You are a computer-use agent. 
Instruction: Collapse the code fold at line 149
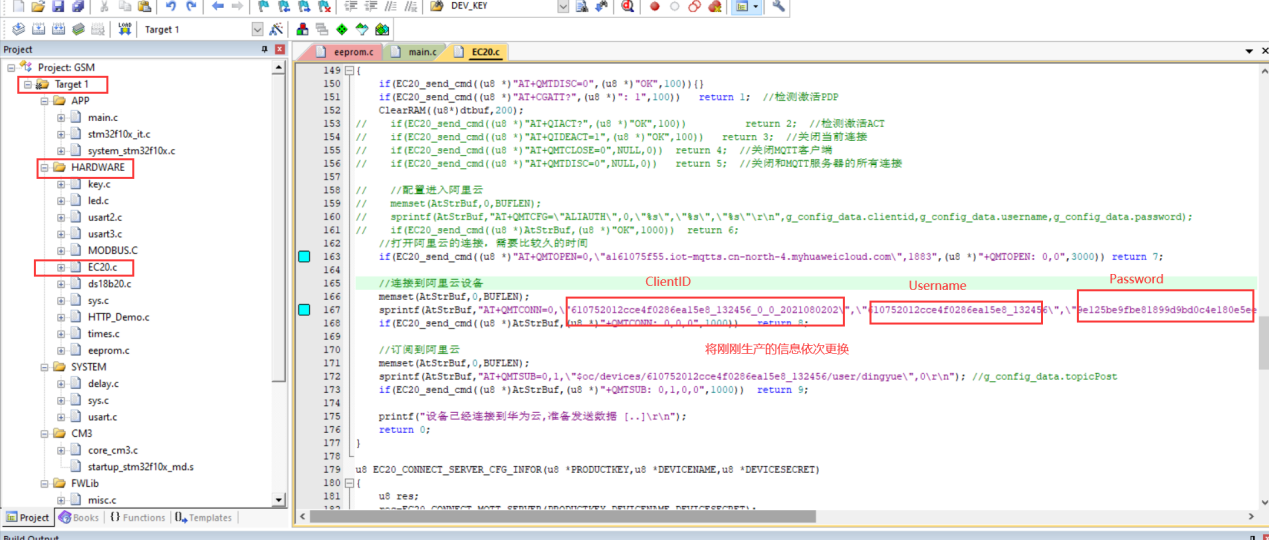click(x=347, y=72)
